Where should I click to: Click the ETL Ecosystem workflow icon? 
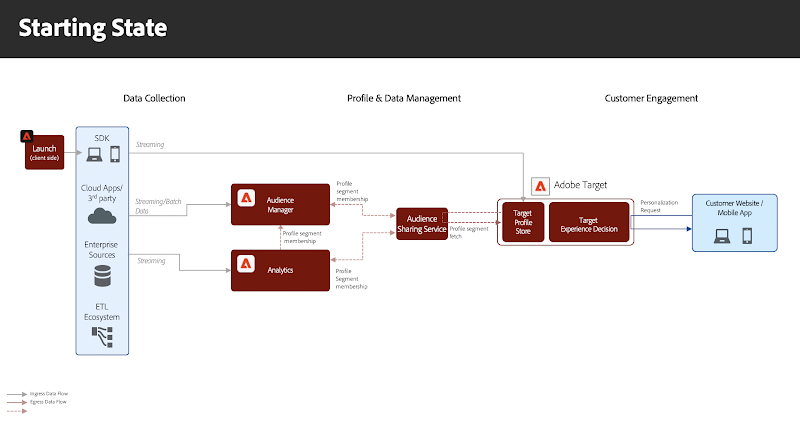104,335
